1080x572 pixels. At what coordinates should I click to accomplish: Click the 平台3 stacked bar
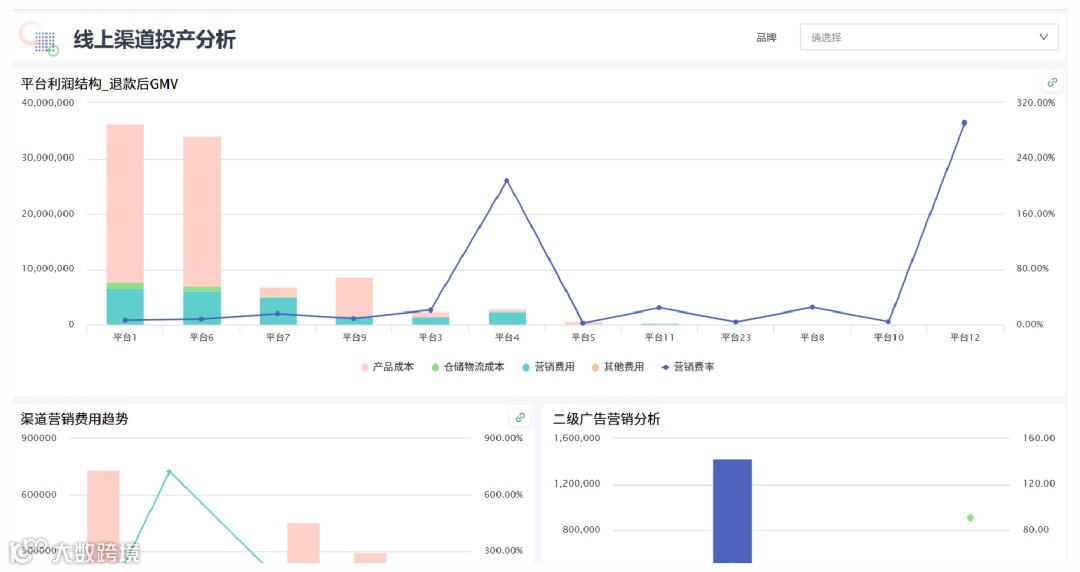[x=430, y=318]
